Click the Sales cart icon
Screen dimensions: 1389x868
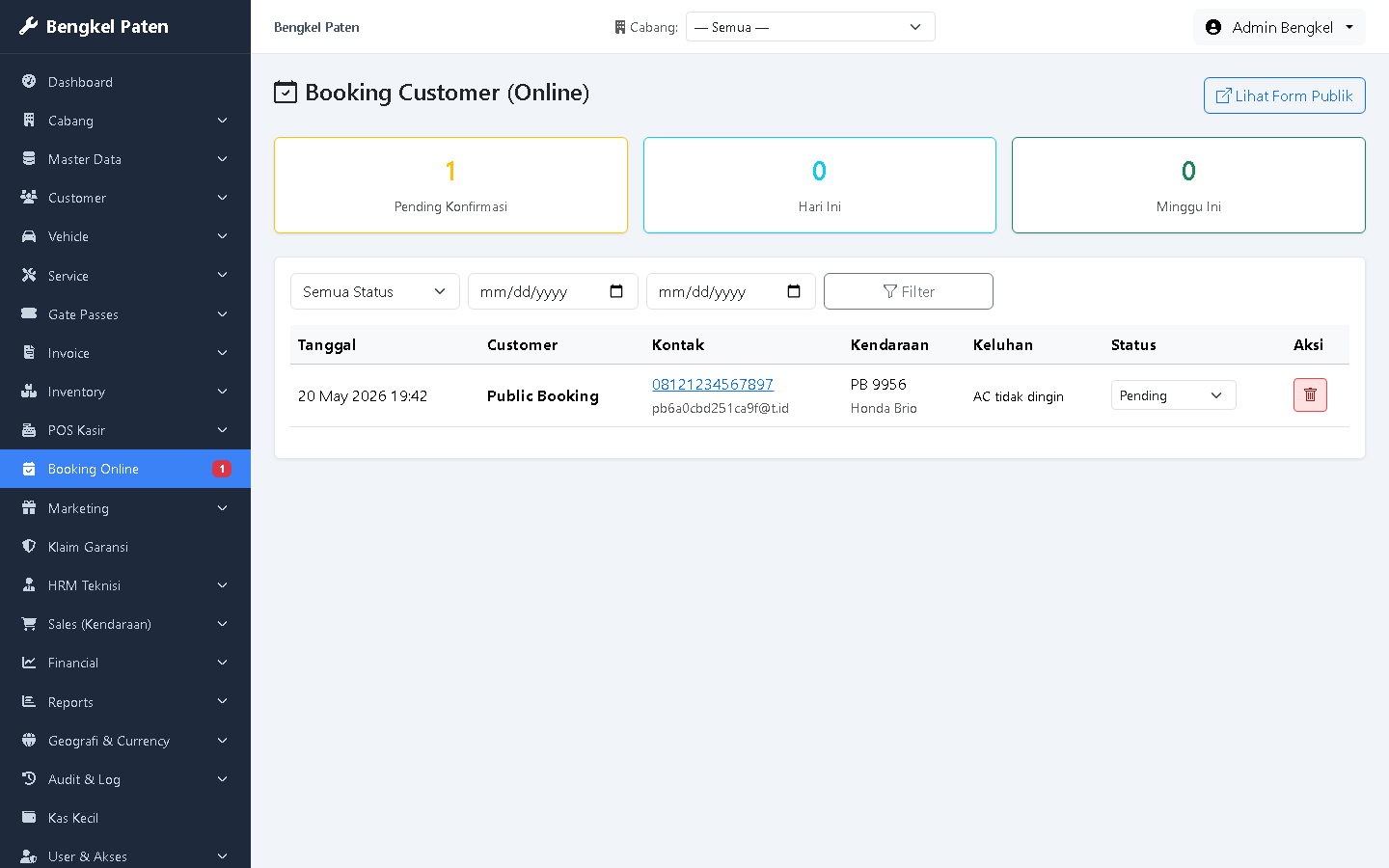[29, 624]
